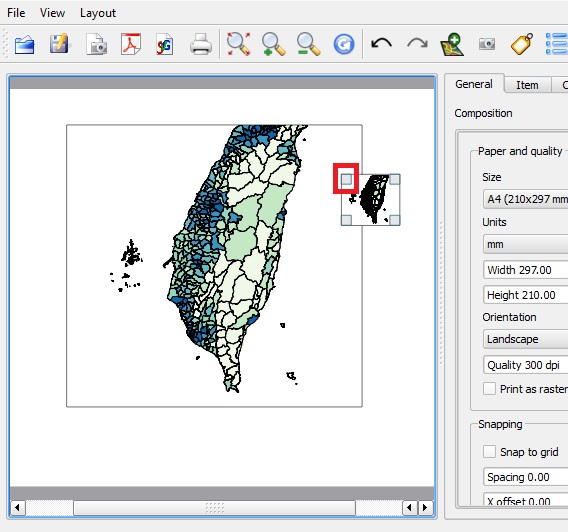
Task: Click the Width 297.00 field
Action: click(x=525, y=270)
